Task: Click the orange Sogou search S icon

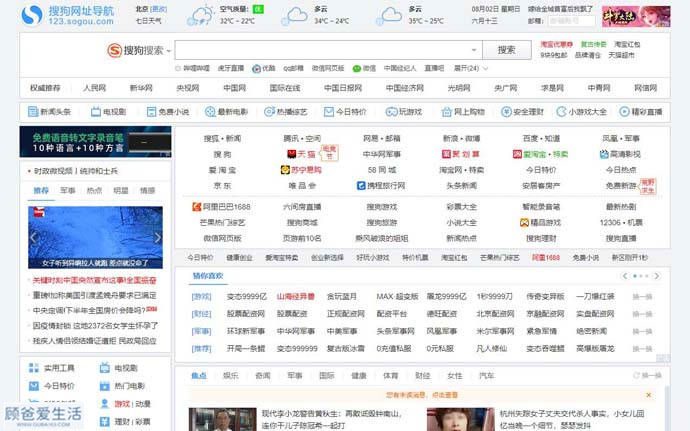Action: 114,50
